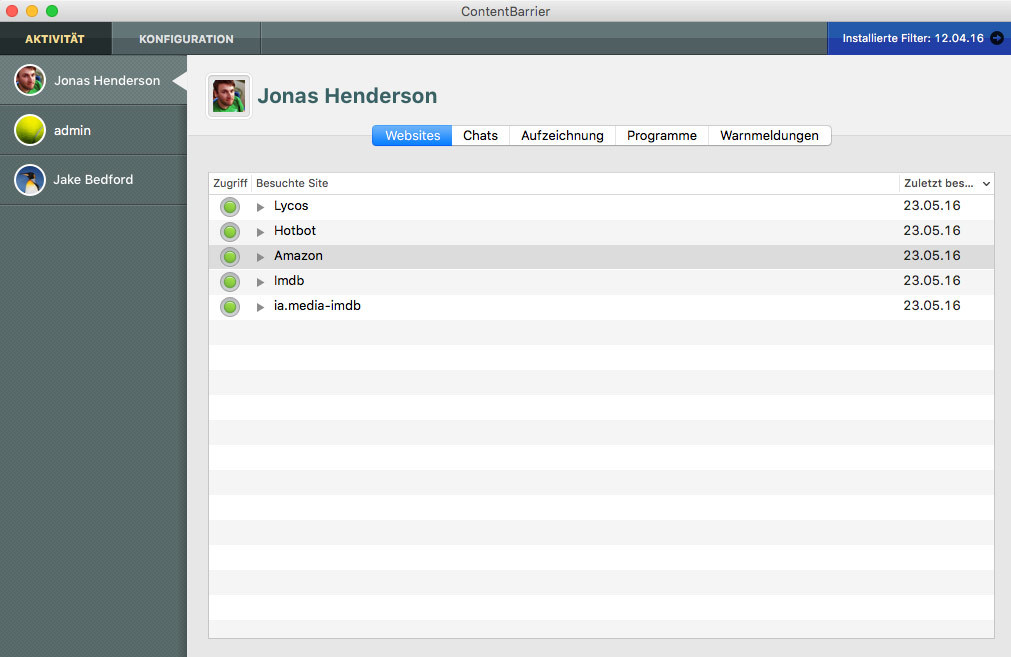This screenshot has width=1011, height=657.
Task: Expand the Lycos site entry
Action: (x=260, y=207)
